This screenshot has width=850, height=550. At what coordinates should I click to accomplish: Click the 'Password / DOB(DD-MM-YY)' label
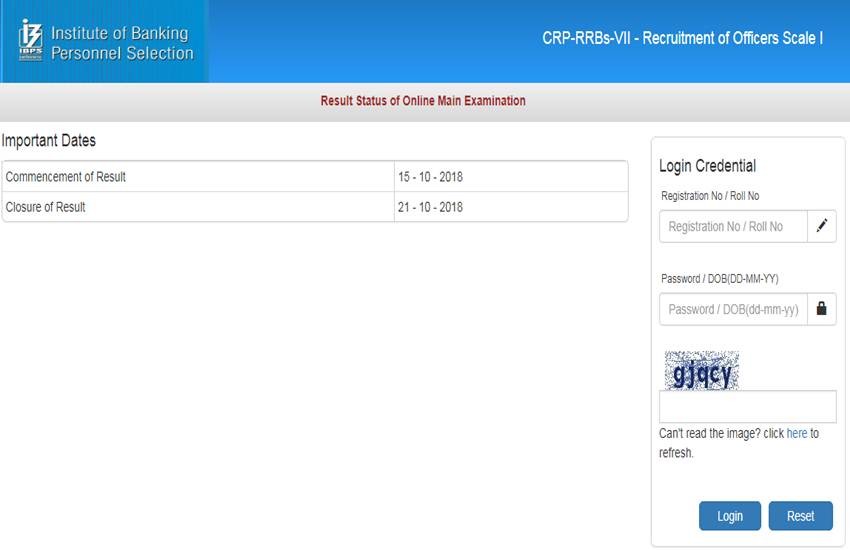719,279
